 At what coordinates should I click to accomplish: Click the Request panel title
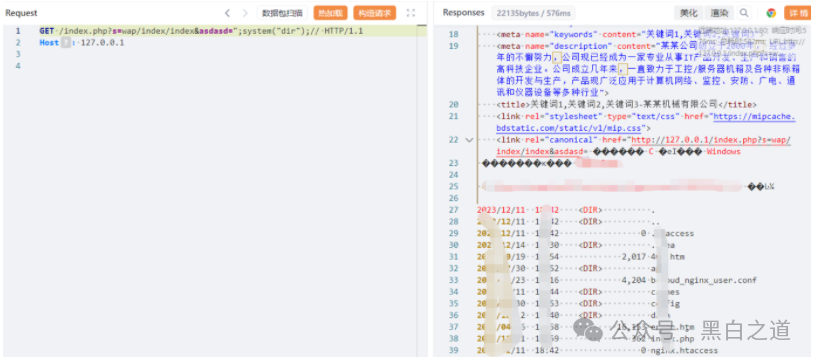point(21,13)
